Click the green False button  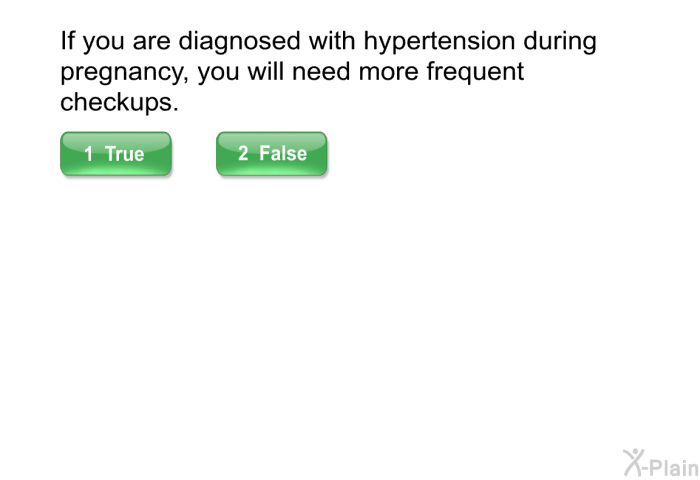coord(271,154)
